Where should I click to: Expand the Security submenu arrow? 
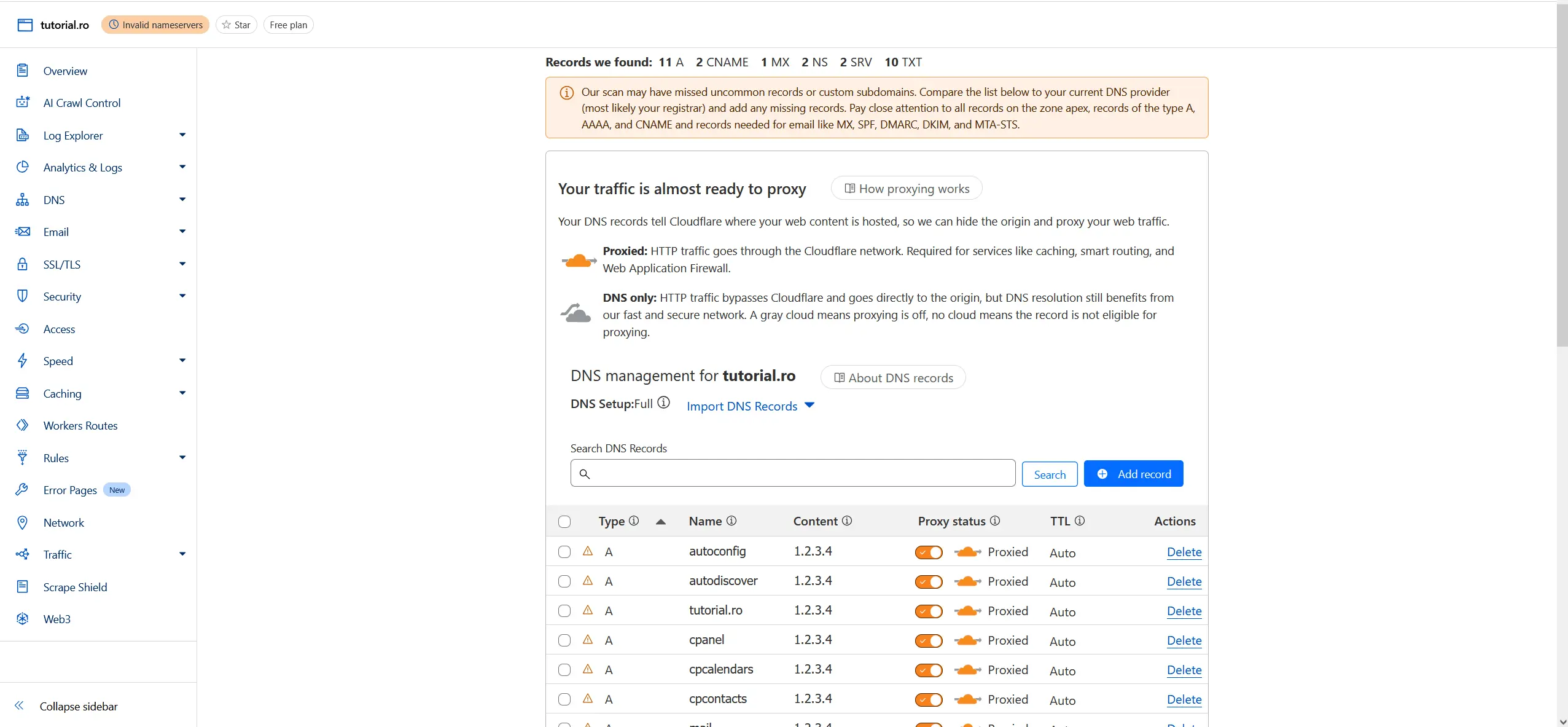[x=182, y=296]
